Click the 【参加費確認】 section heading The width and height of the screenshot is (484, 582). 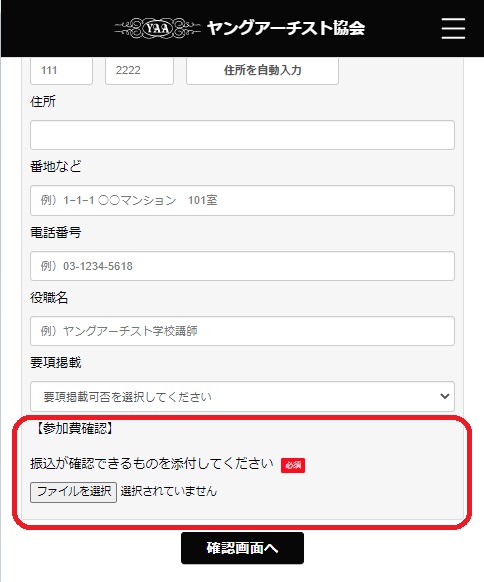point(75,428)
